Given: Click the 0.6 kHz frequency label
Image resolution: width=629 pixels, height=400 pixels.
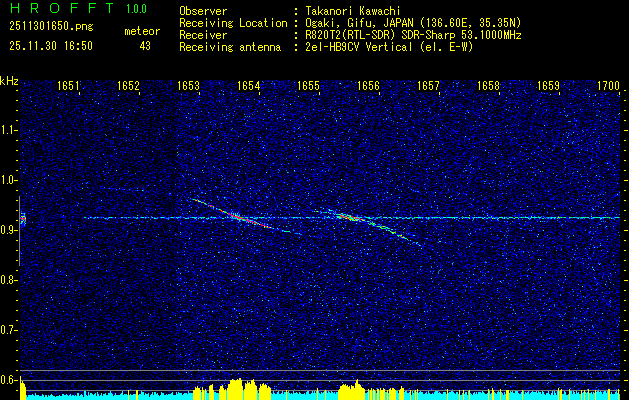Looking at the screenshot, I should coord(8,380).
